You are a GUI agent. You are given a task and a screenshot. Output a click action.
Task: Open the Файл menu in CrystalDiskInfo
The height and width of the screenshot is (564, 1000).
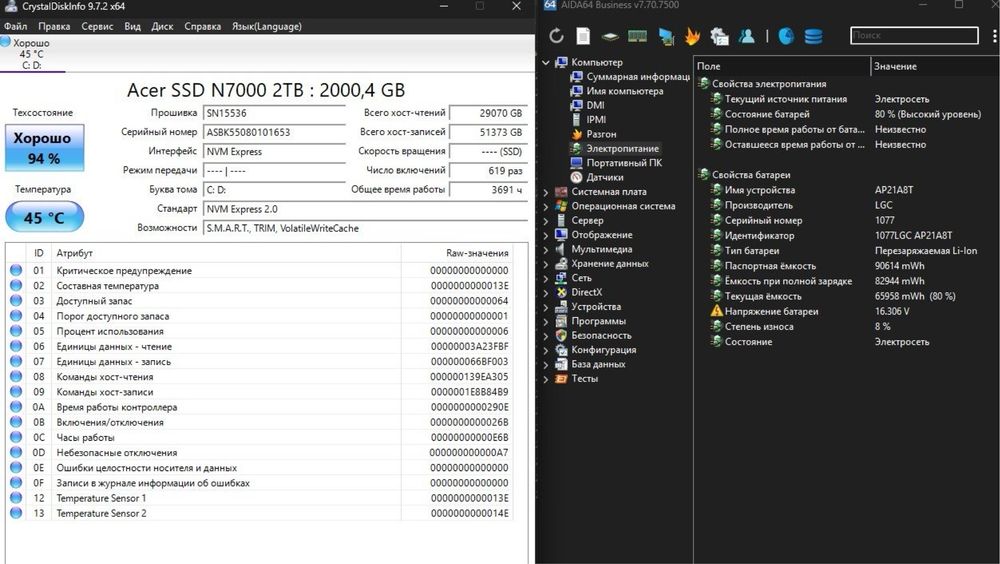click(15, 26)
